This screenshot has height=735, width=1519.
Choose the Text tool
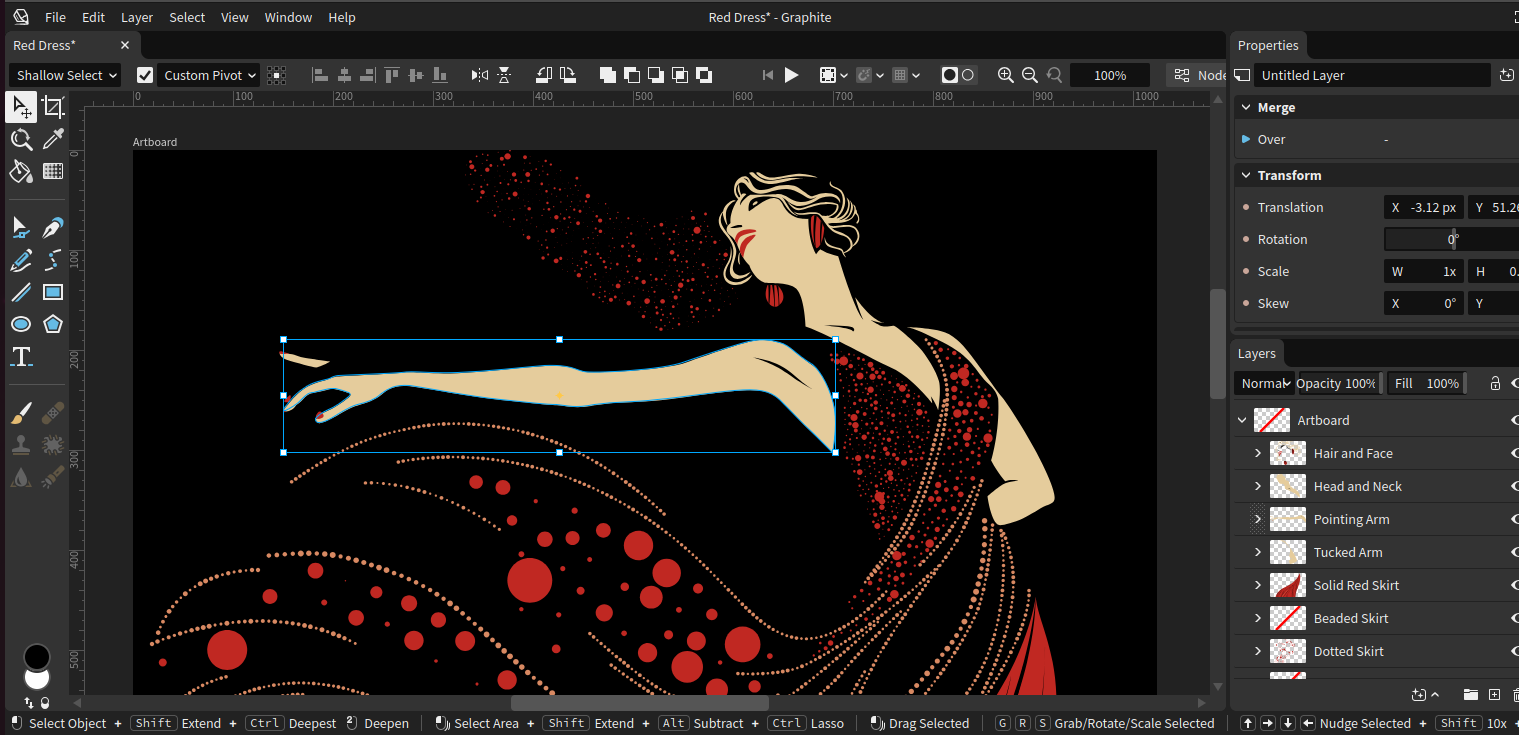[x=21, y=357]
